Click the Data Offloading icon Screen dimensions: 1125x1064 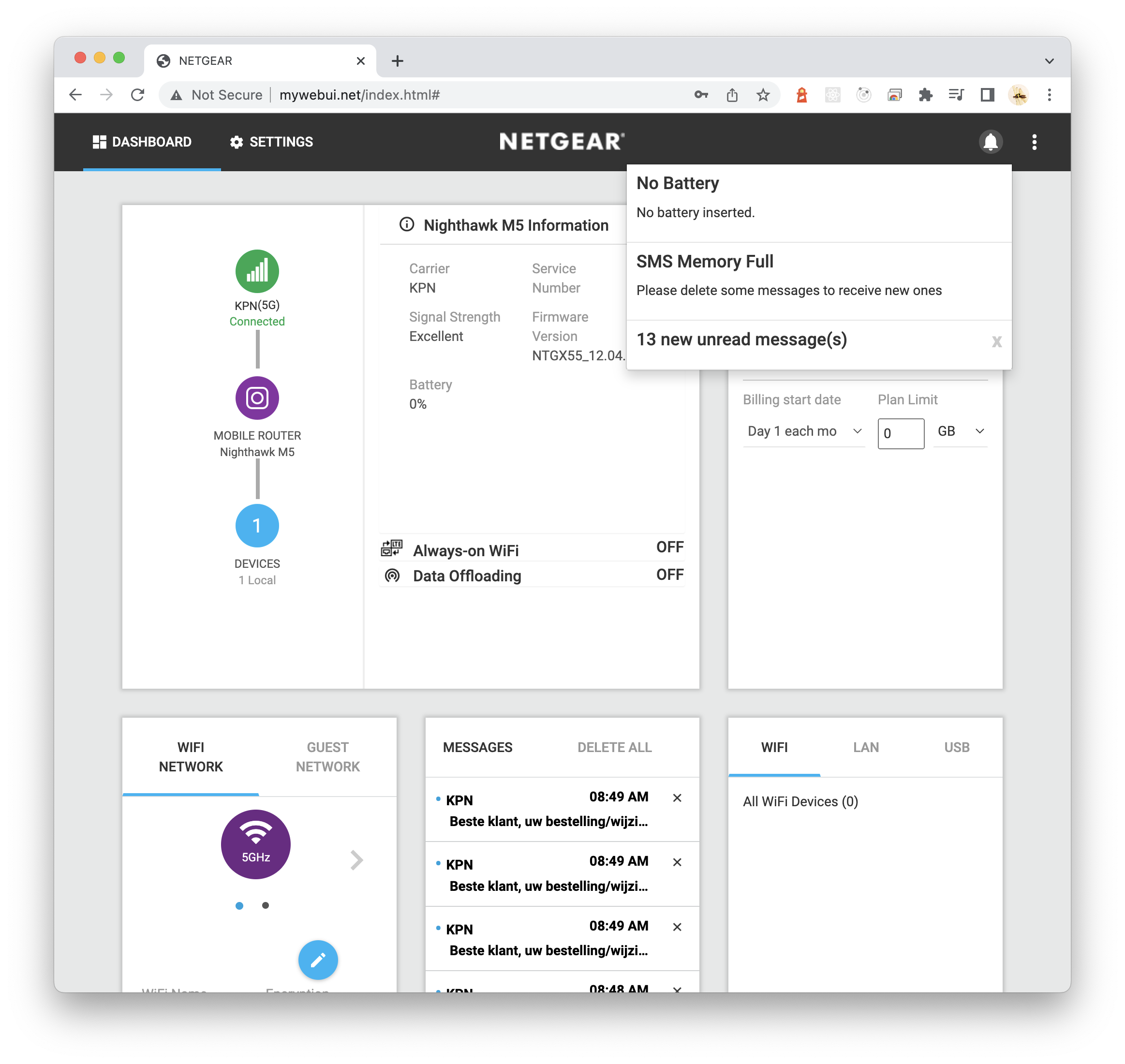(x=392, y=576)
